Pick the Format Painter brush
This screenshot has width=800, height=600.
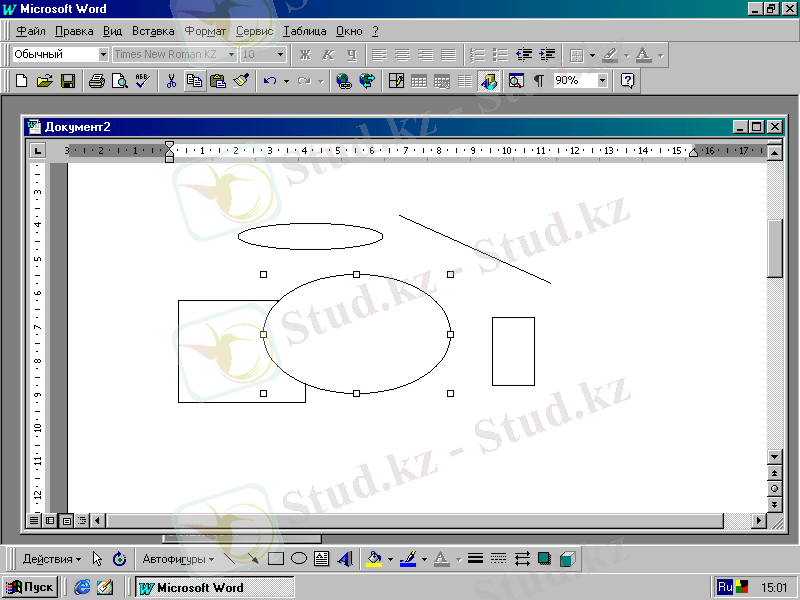pyautogui.click(x=241, y=81)
